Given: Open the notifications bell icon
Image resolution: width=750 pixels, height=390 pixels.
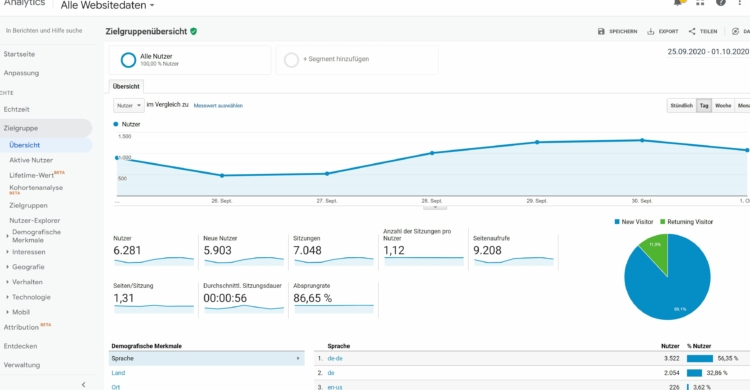Looking at the screenshot, I should point(679,3).
